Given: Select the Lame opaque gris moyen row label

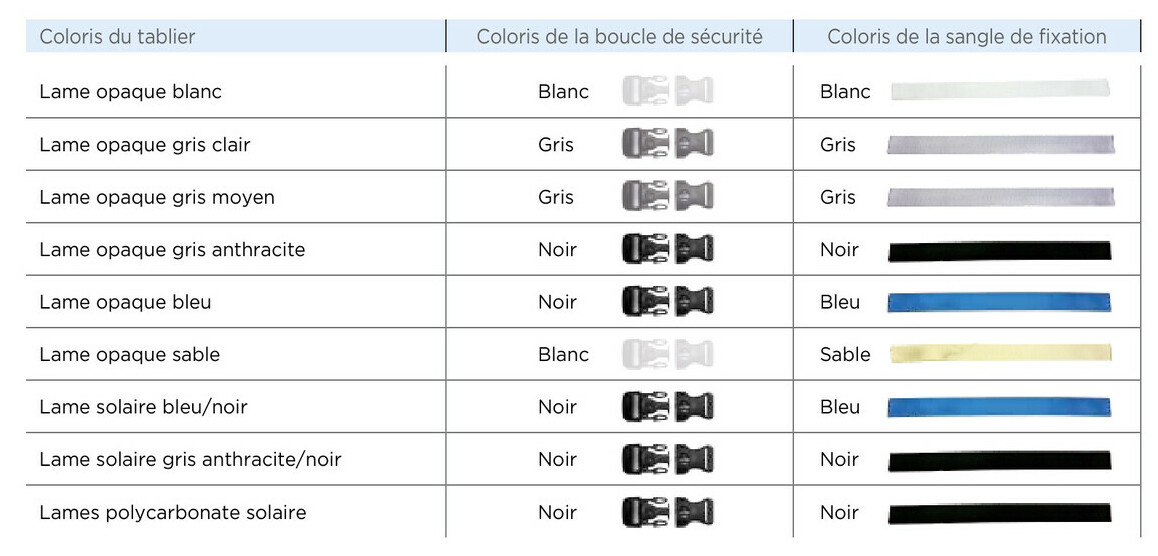Looking at the screenshot, I should (x=157, y=197).
